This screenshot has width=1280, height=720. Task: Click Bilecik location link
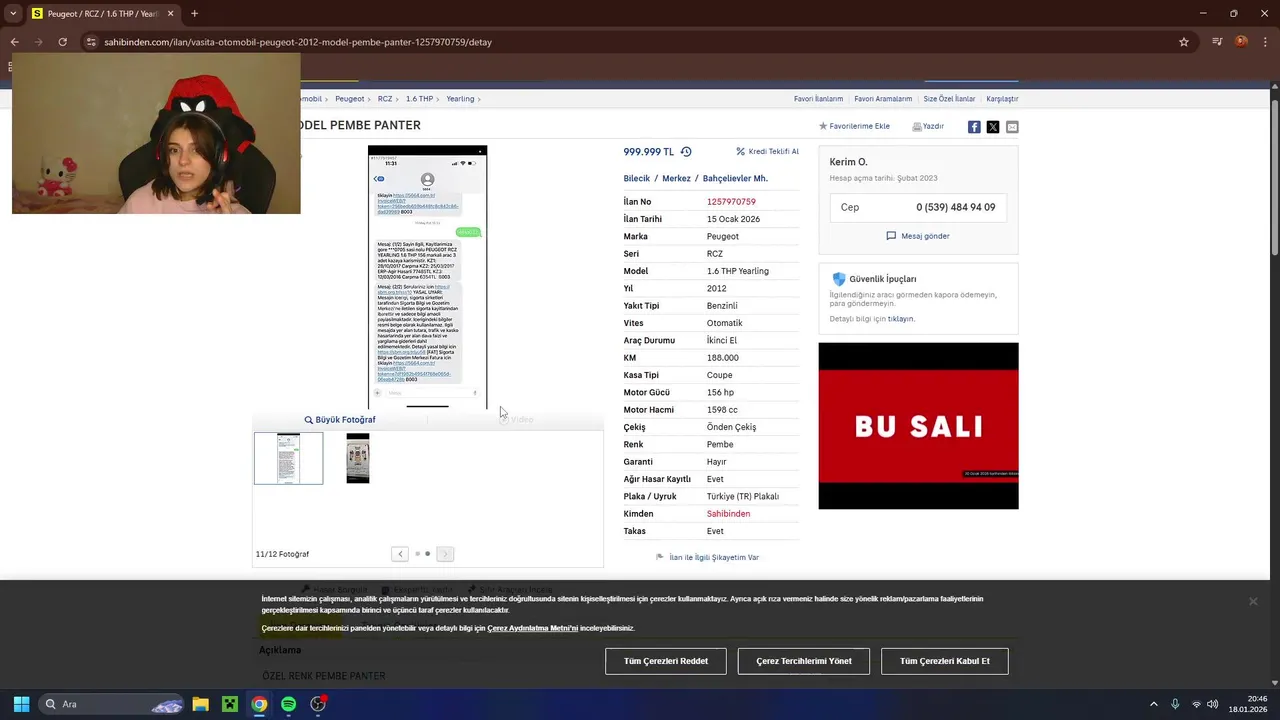[637, 179]
